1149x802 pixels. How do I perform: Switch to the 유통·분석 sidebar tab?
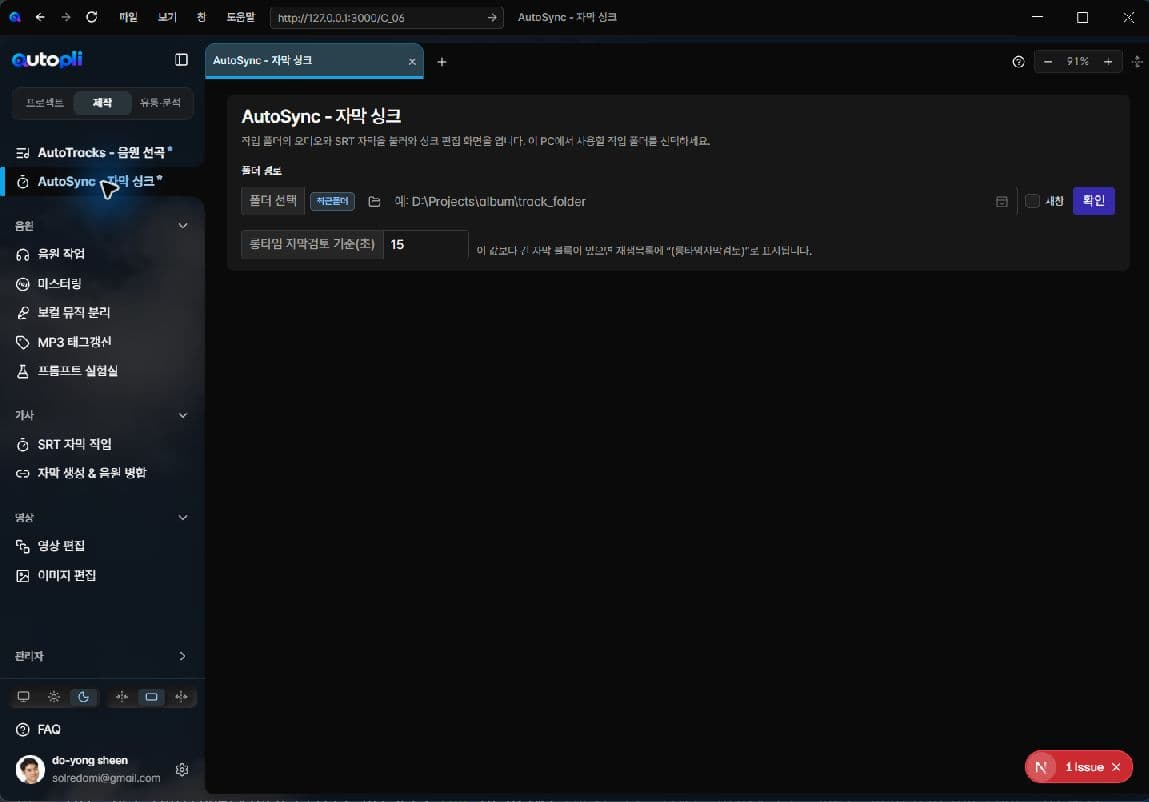point(160,103)
